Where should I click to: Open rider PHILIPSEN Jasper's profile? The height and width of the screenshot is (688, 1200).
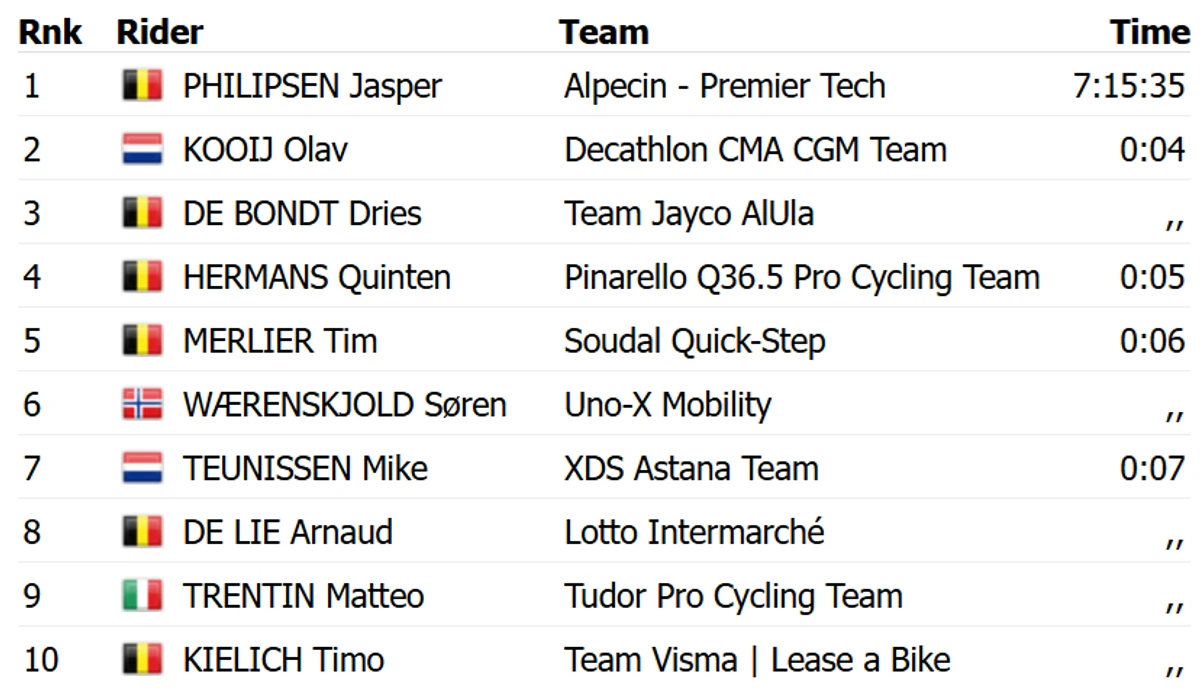pos(312,87)
